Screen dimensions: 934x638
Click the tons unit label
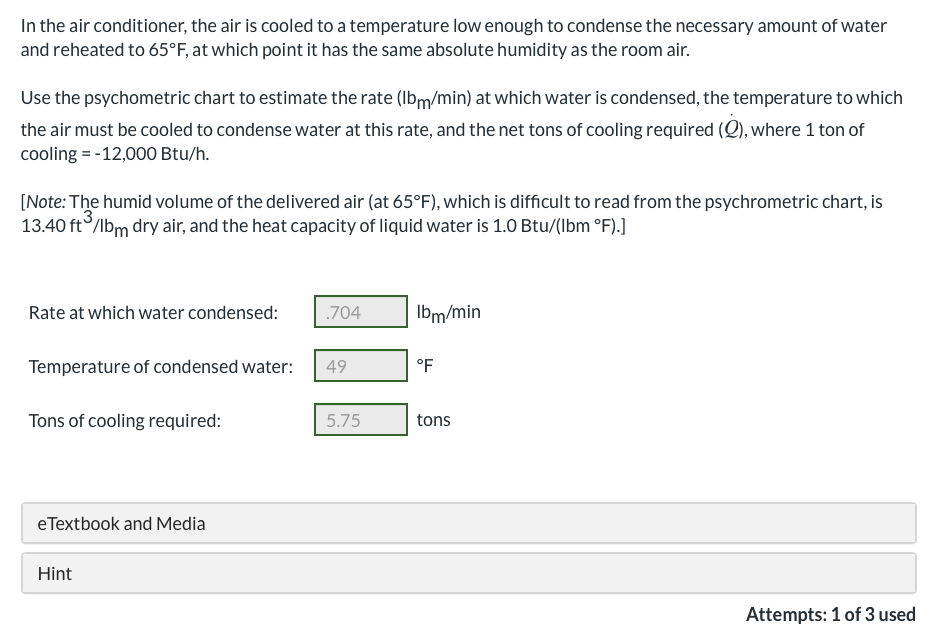coord(433,420)
